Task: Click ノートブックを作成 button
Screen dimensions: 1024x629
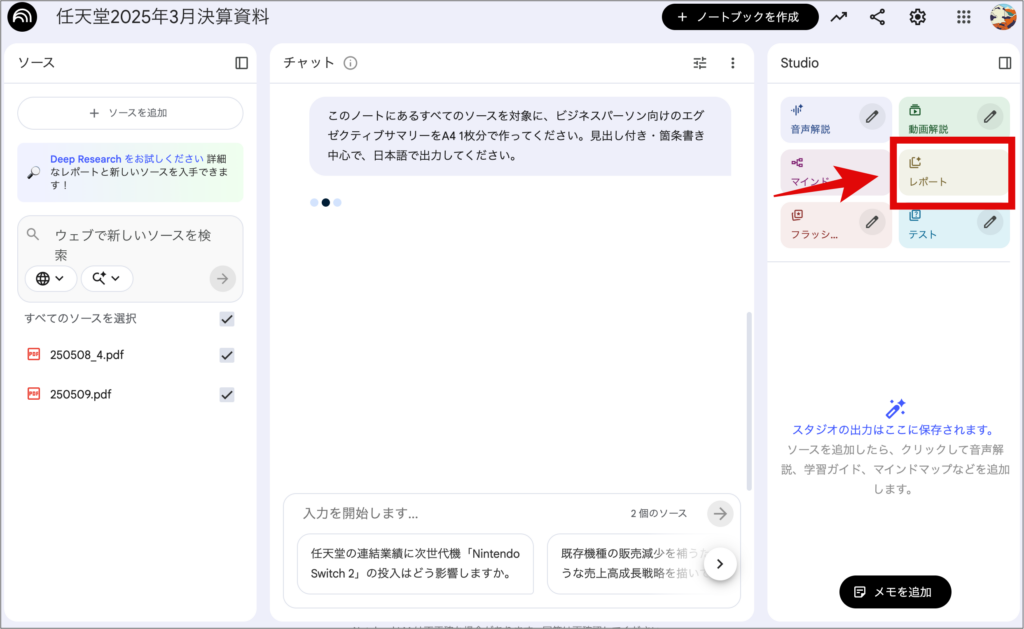Action: [x=740, y=17]
